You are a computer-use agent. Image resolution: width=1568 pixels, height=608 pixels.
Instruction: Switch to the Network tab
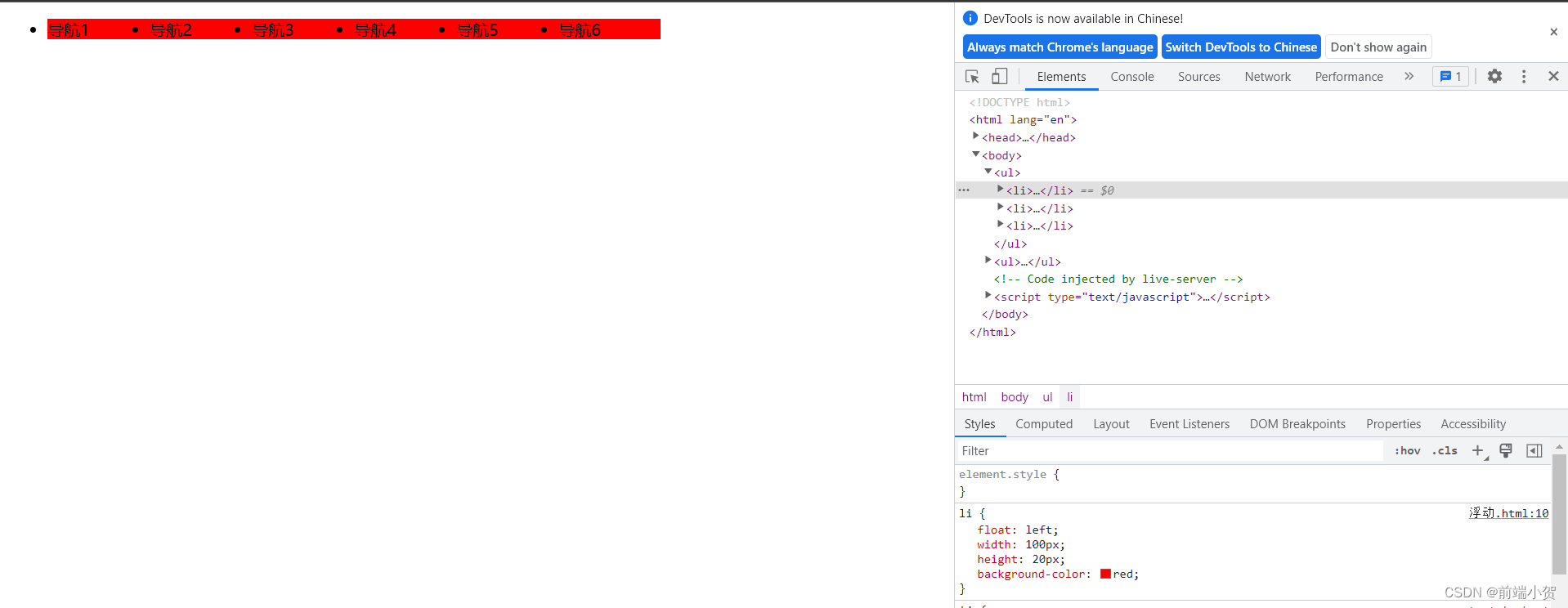tap(1267, 76)
